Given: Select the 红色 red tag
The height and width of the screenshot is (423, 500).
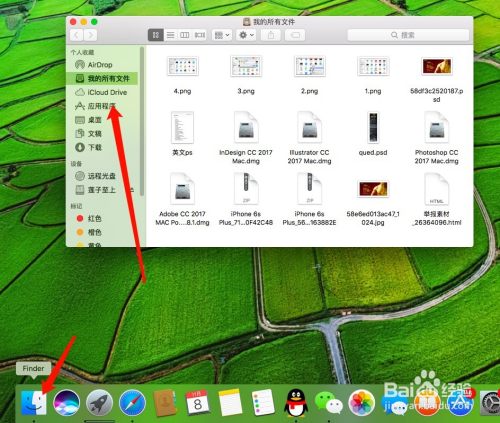Looking at the screenshot, I should 102,219.
